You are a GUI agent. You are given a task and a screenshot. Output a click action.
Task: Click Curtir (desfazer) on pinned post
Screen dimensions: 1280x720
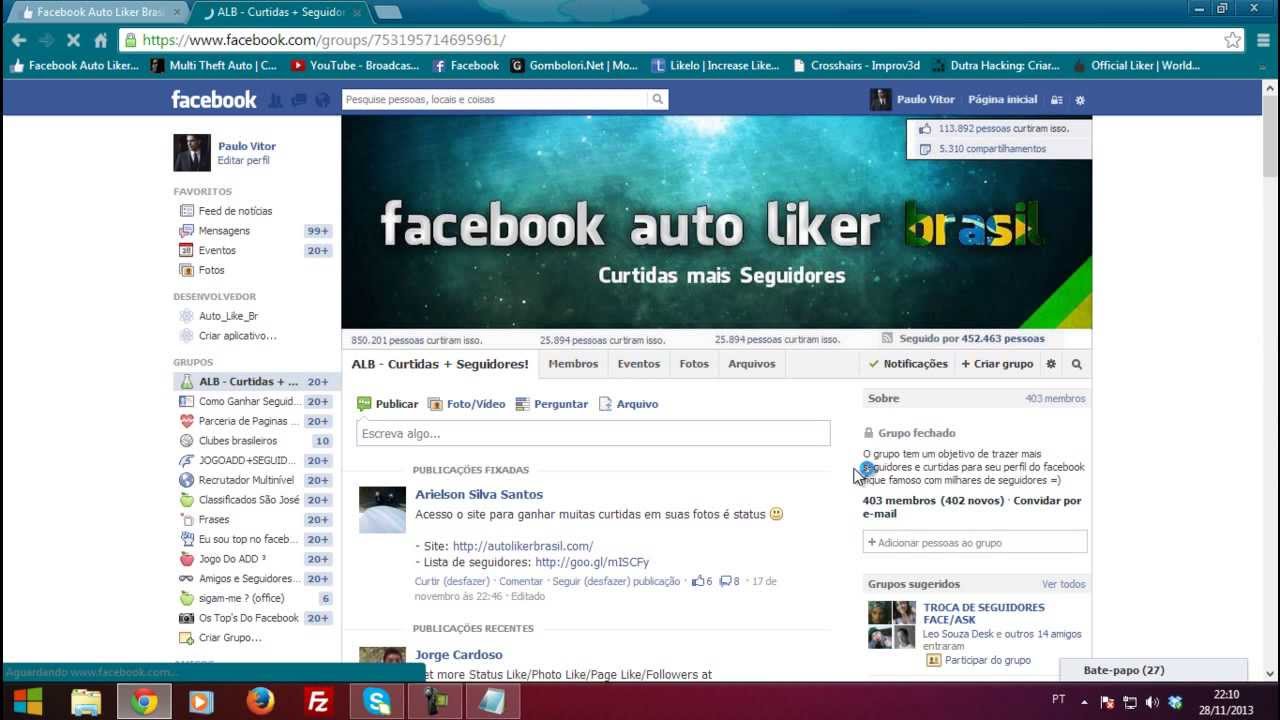pyautogui.click(x=453, y=581)
